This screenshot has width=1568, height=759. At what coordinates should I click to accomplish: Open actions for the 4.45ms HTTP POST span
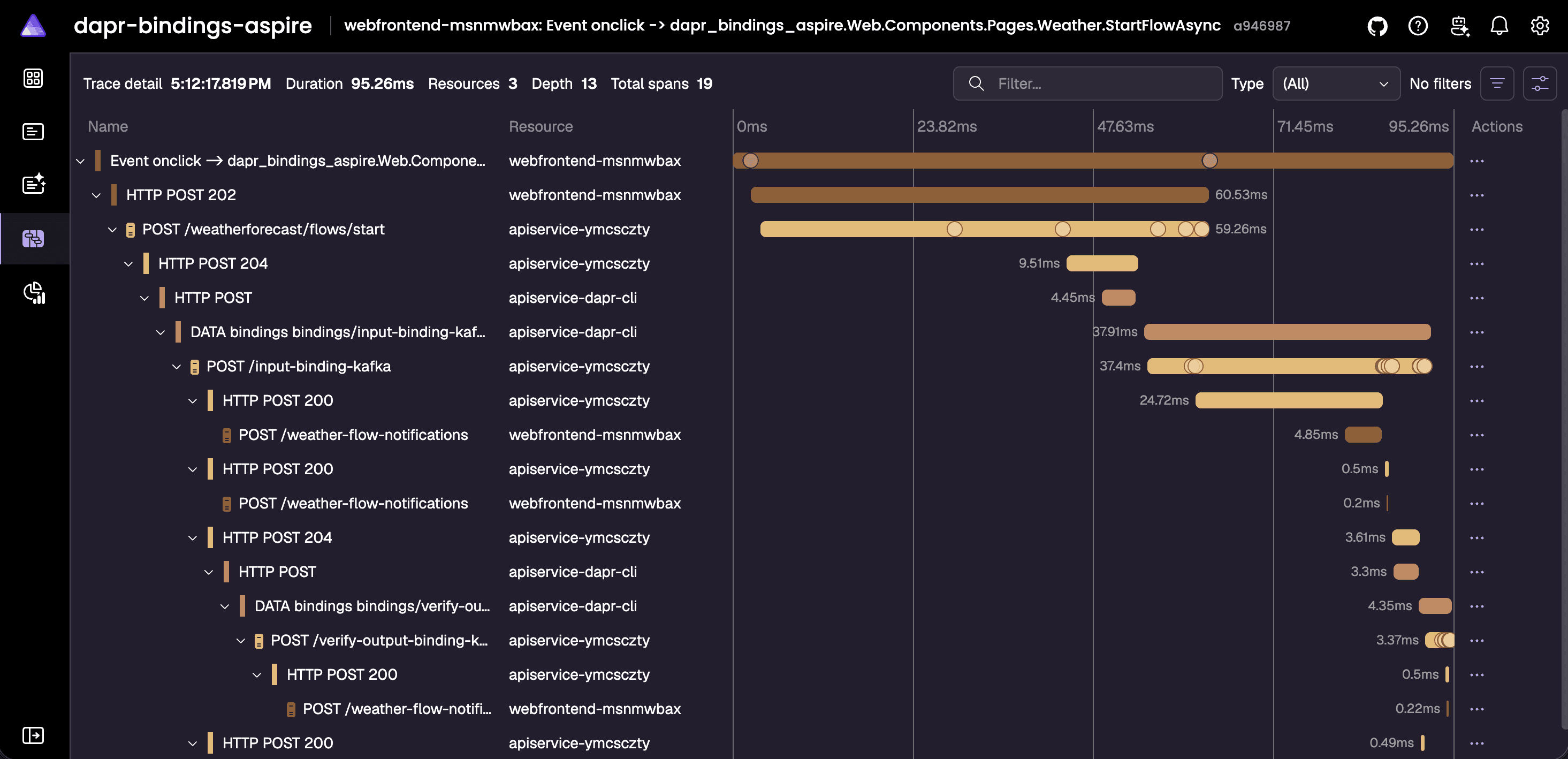(1476, 298)
